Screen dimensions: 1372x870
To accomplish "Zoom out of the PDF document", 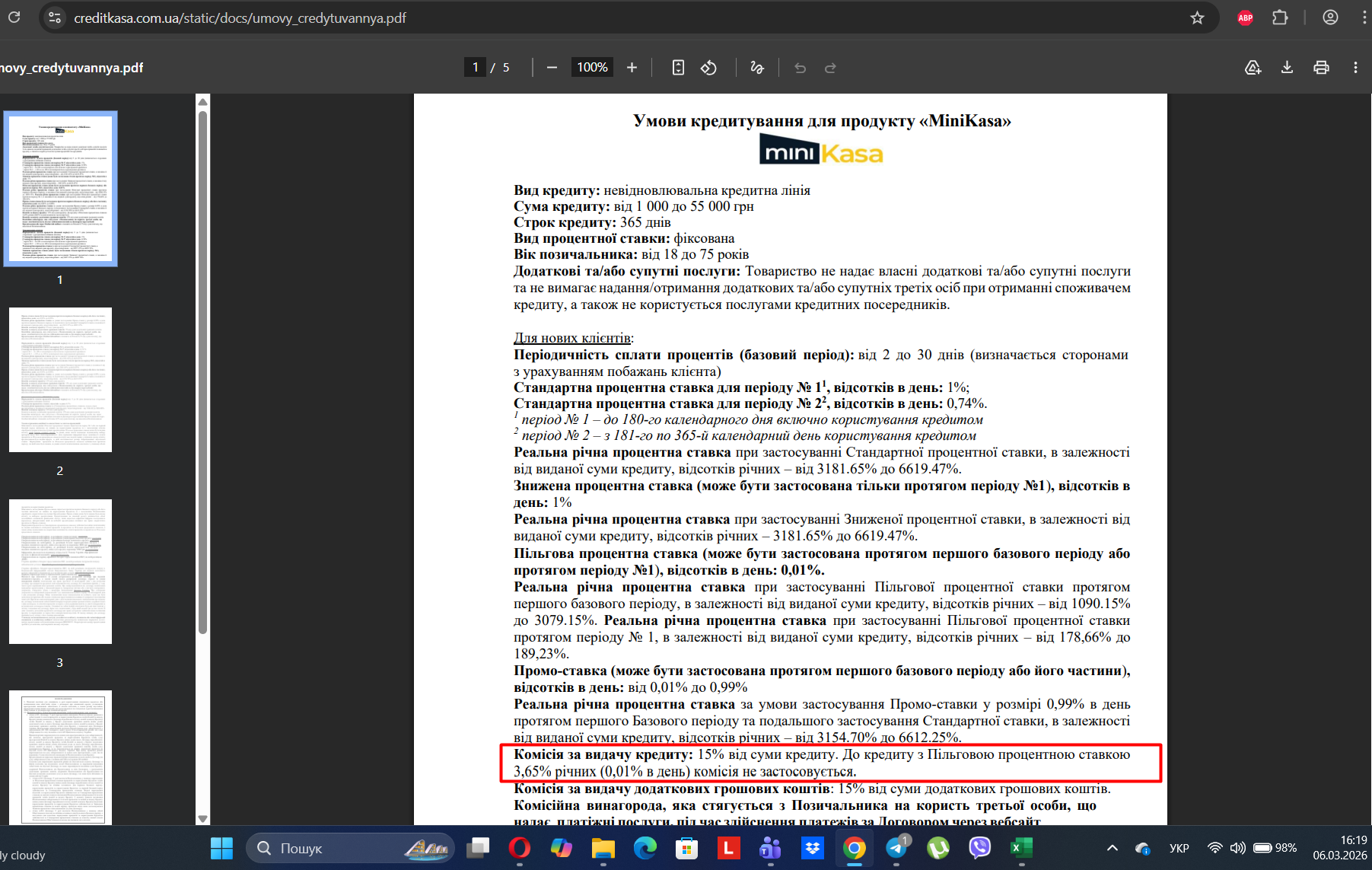I will point(552,68).
